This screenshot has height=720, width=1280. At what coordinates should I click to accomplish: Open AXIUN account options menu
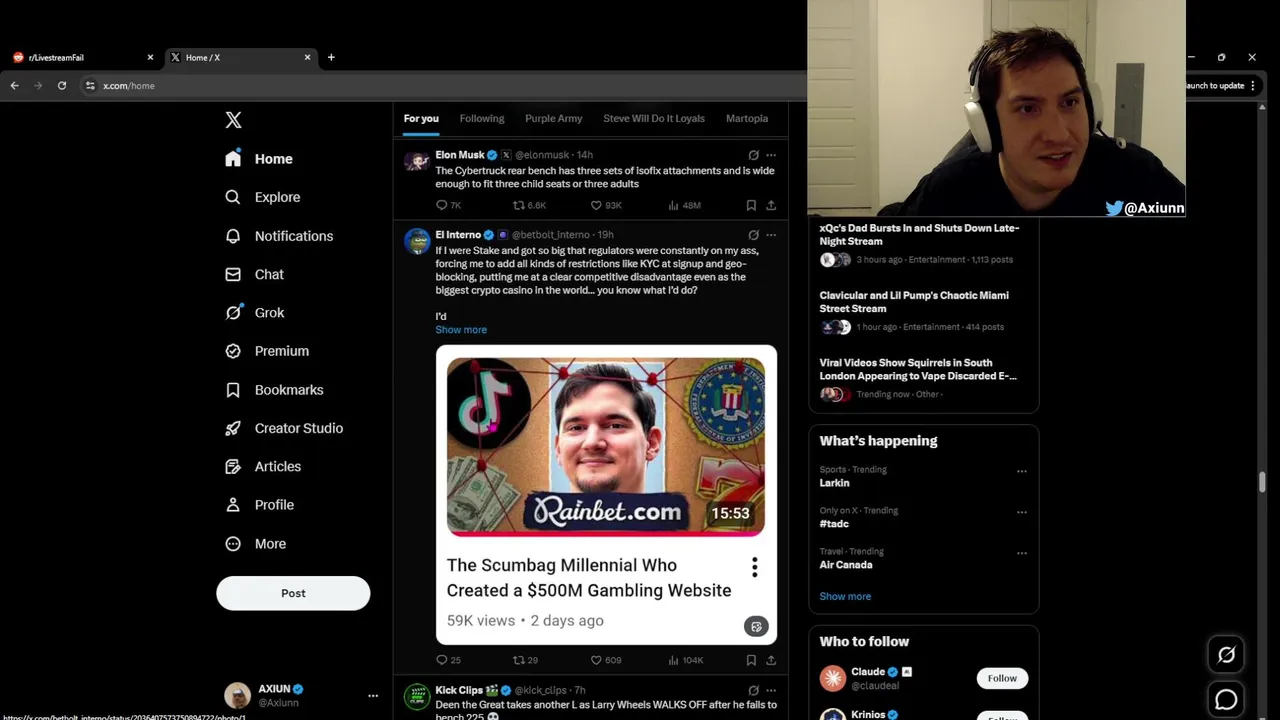tap(373, 696)
